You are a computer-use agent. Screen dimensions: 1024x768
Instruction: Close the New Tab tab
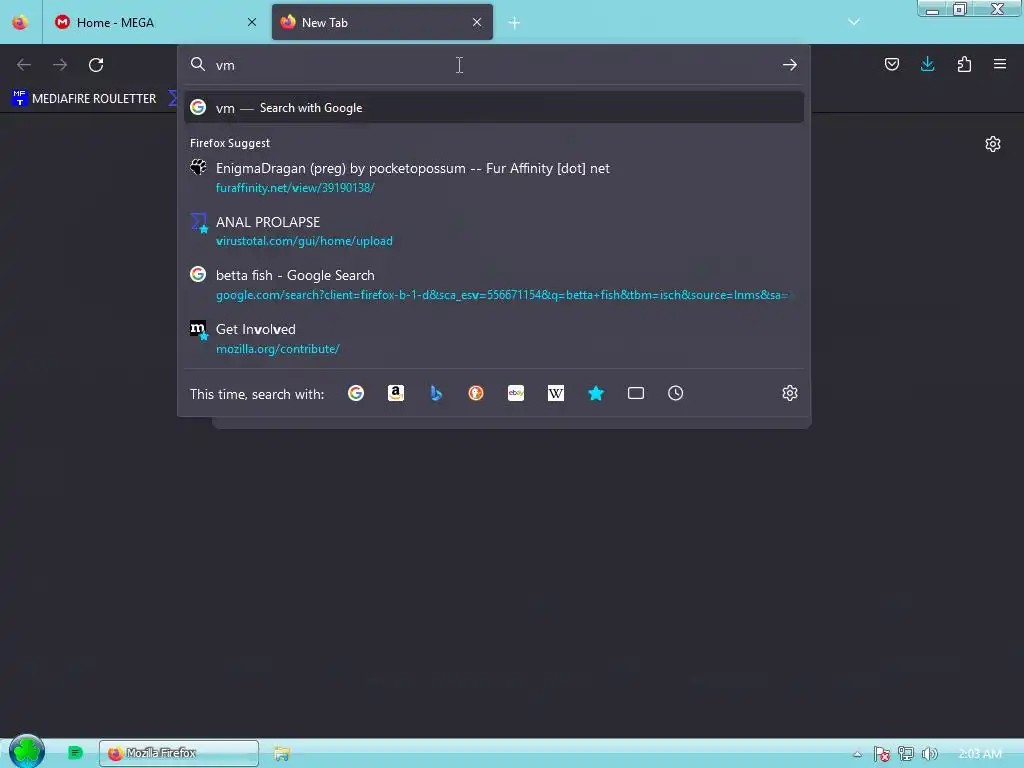477,22
